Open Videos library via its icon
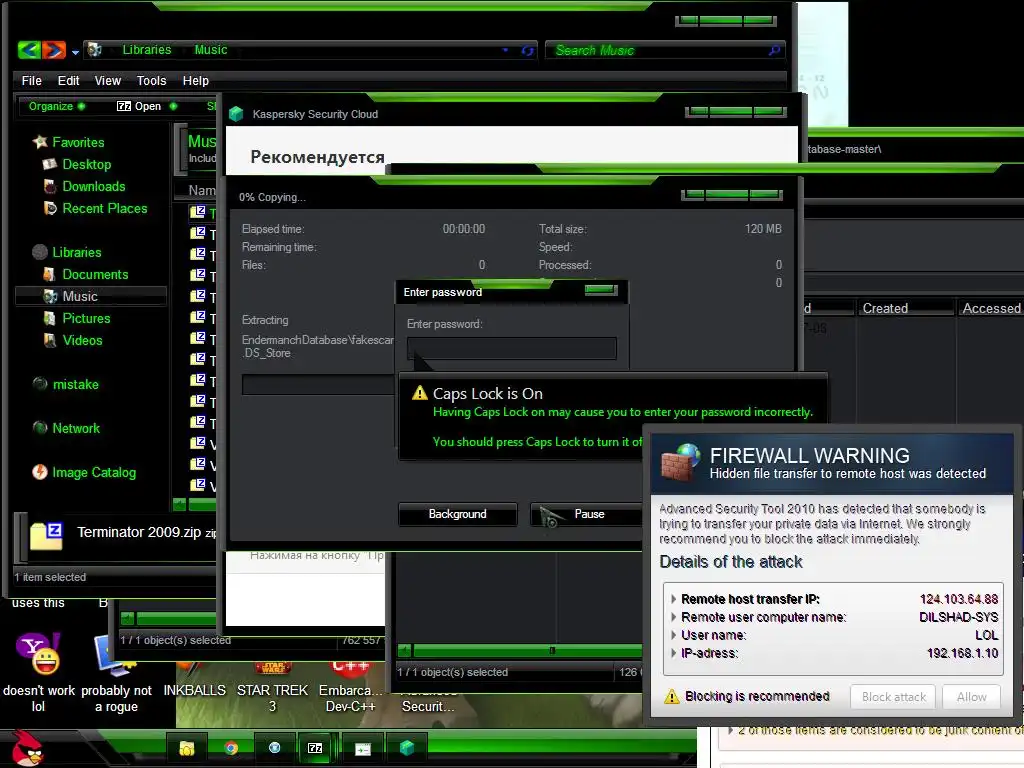Screen dimensions: 1024x768 tap(50, 340)
